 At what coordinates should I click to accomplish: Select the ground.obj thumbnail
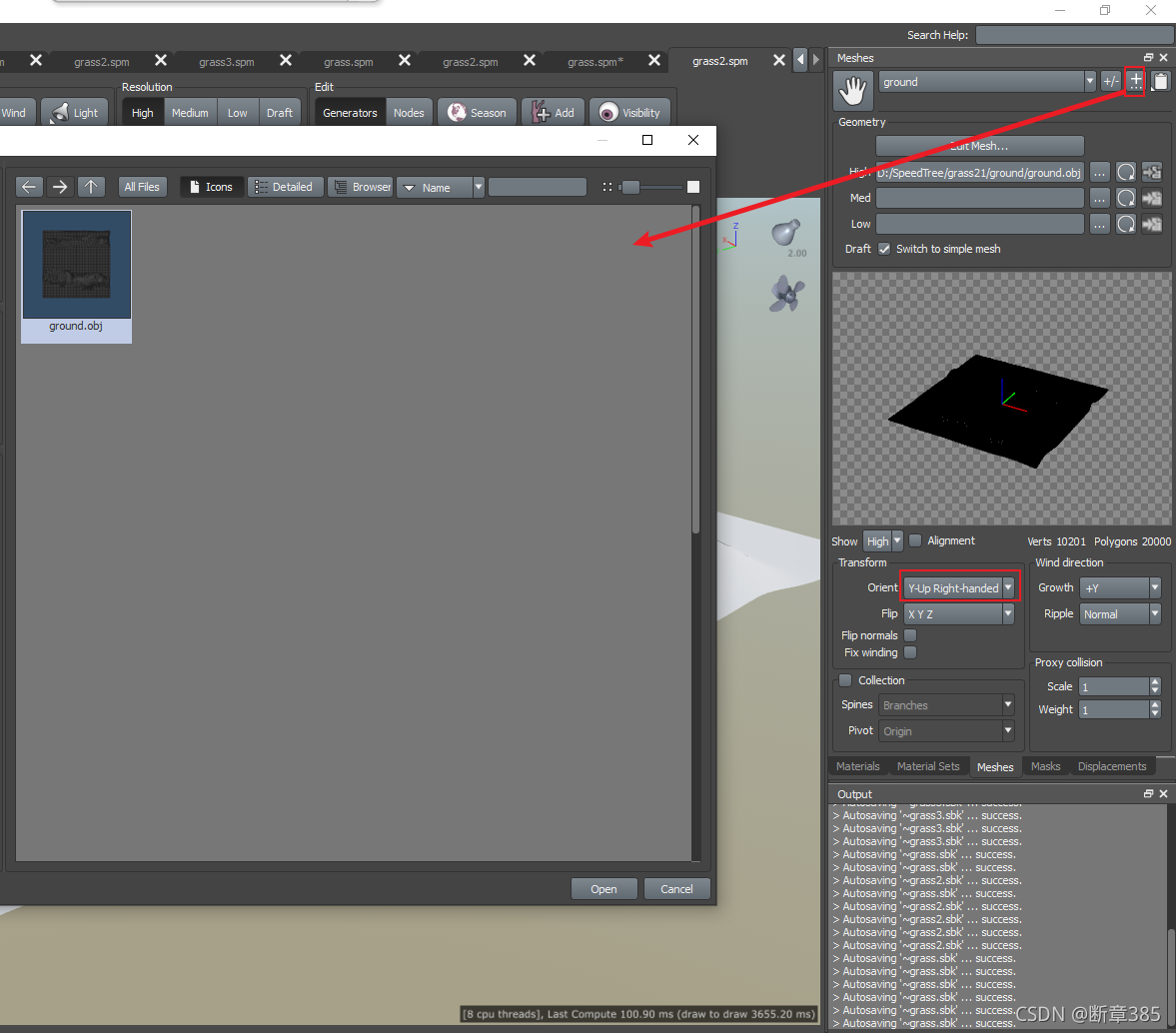point(77,277)
